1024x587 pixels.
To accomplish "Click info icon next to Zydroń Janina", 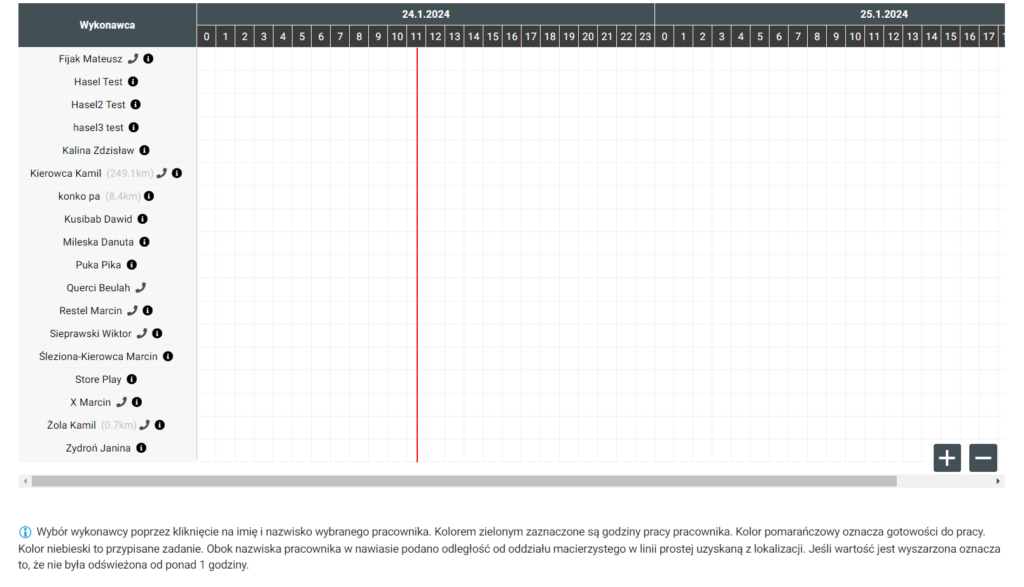I will 141,448.
